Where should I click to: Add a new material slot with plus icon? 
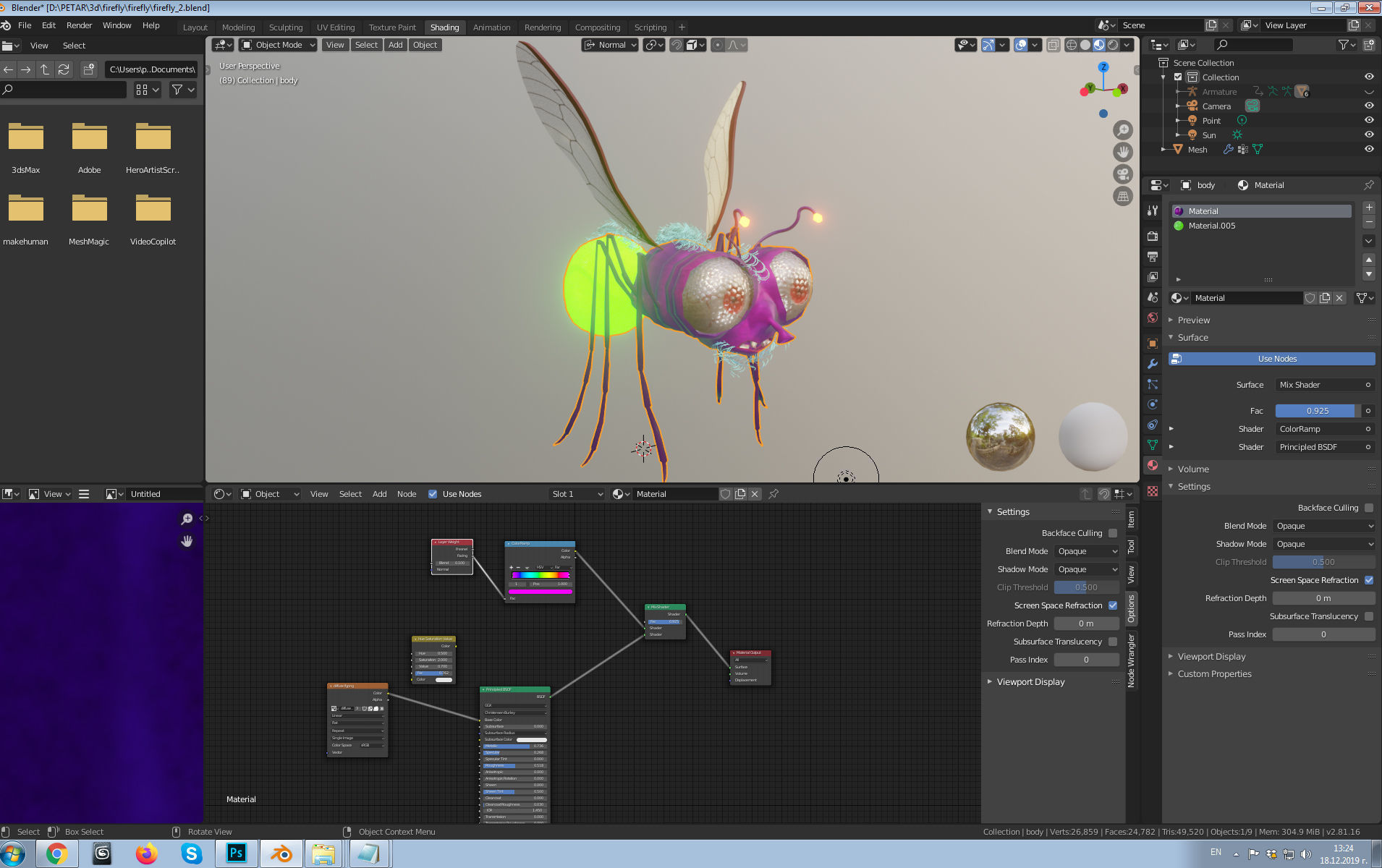pyautogui.click(x=1369, y=208)
